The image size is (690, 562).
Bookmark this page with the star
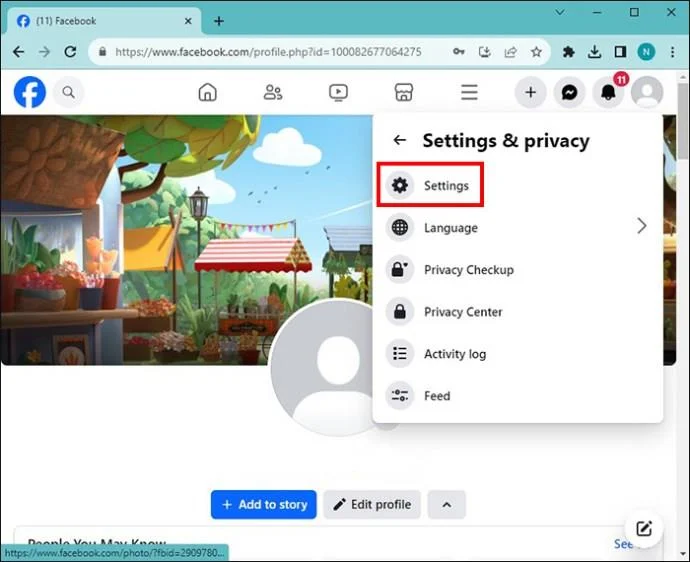tap(536, 52)
